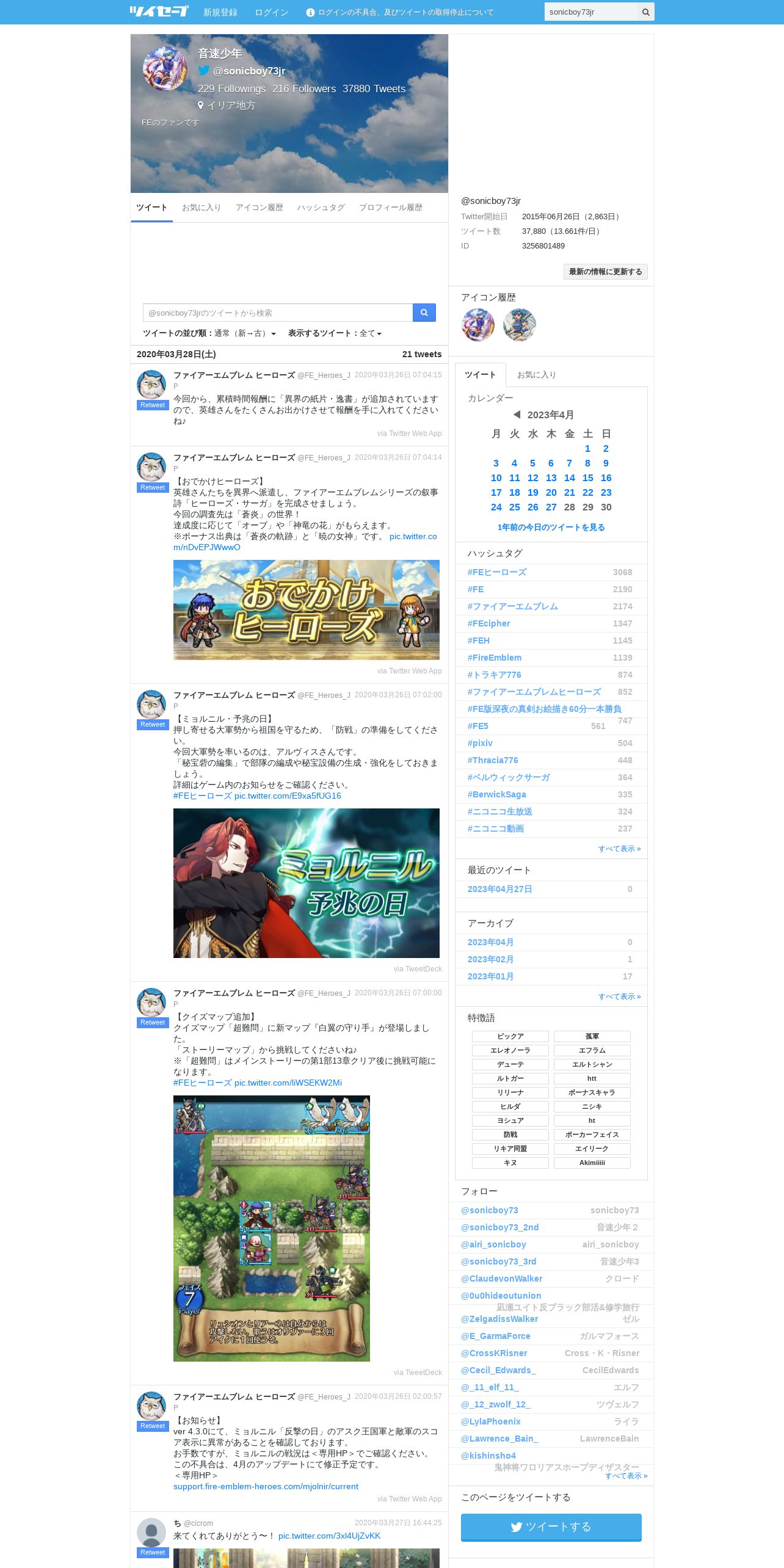Open followed user @ClaudevonWalker
The image size is (784, 1568).
pyautogui.click(x=501, y=1279)
